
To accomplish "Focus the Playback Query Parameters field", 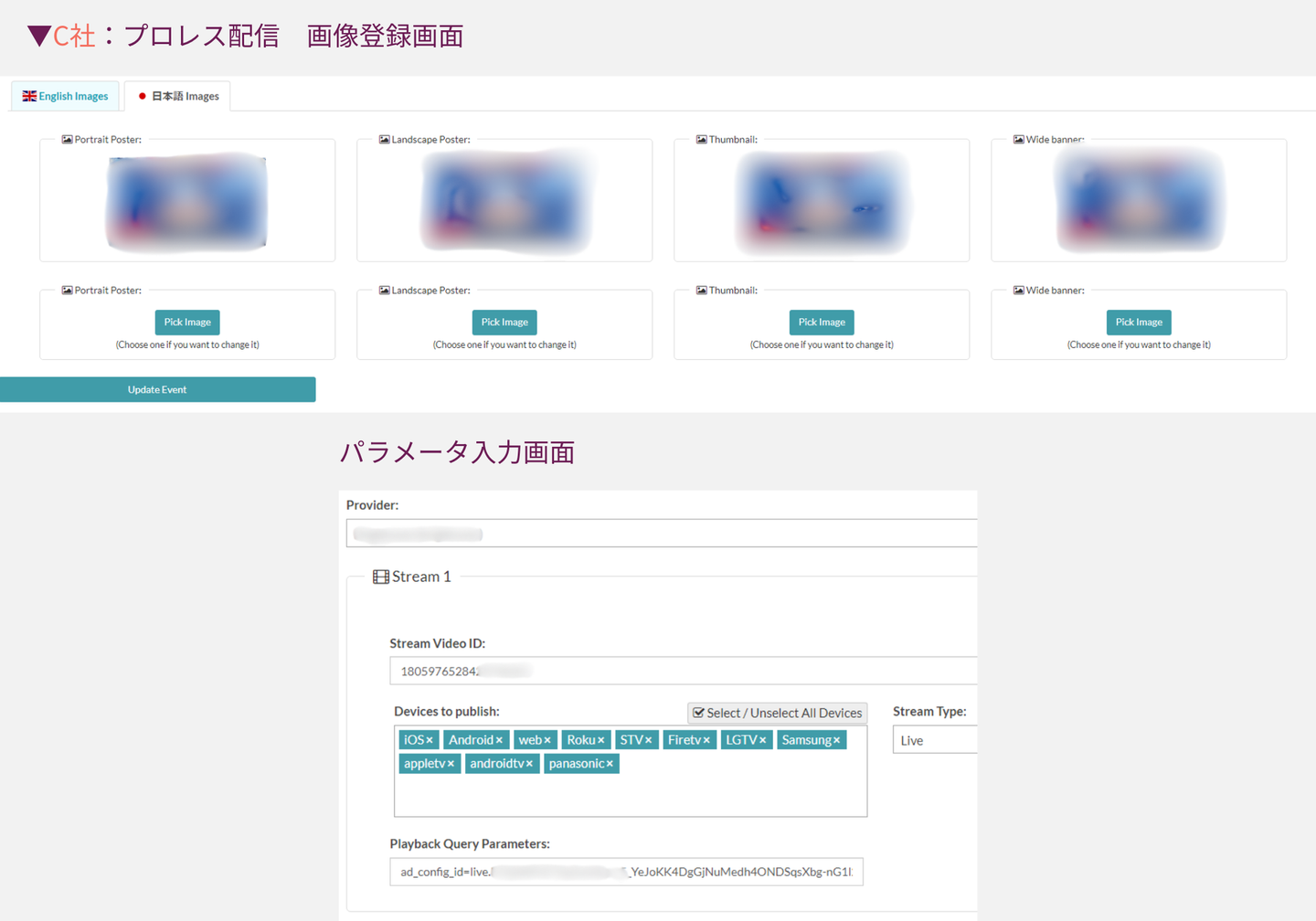I will point(626,872).
